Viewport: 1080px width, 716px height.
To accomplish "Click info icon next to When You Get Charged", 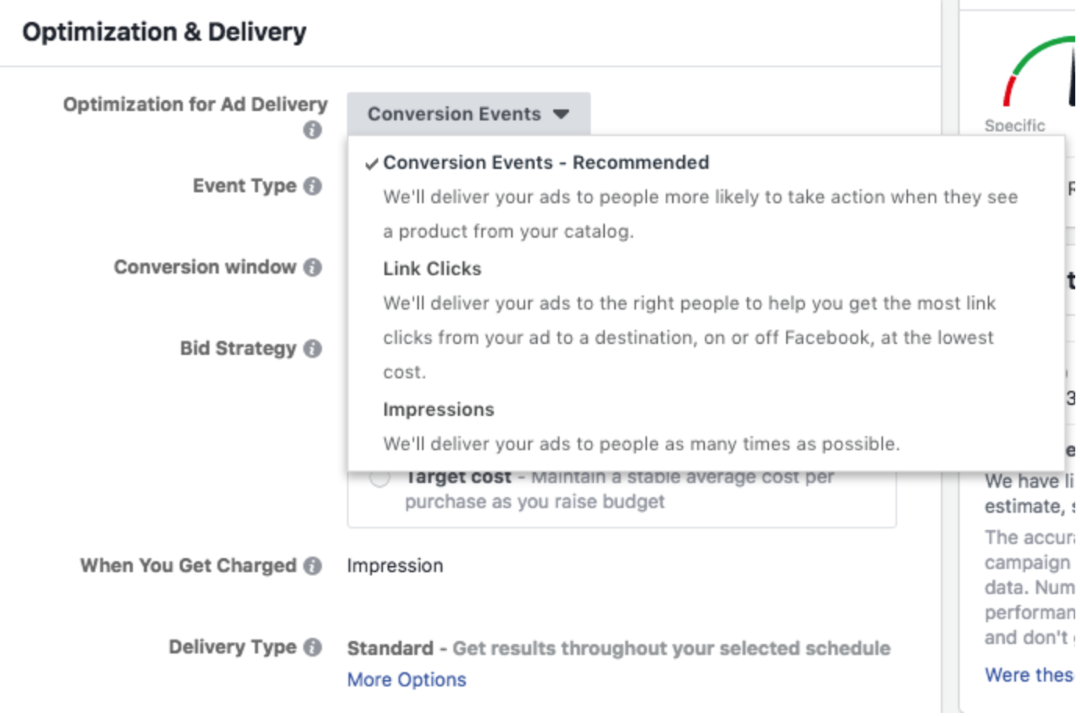I will click(313, 566).
